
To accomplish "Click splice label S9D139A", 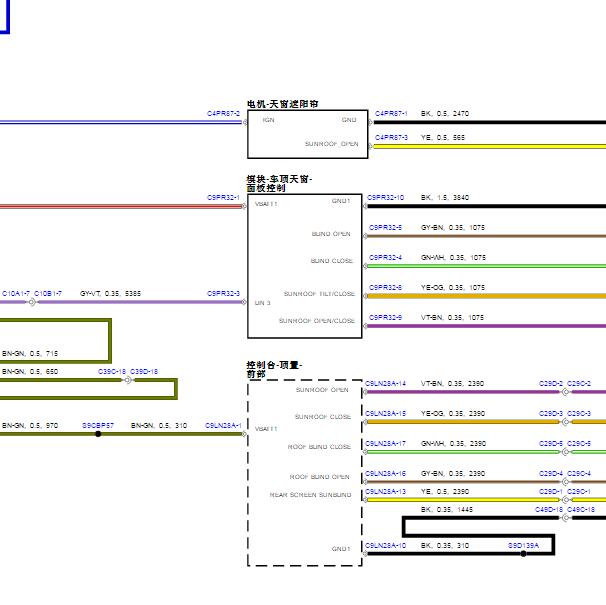I will pyautogui.click(x=523, y=546).
